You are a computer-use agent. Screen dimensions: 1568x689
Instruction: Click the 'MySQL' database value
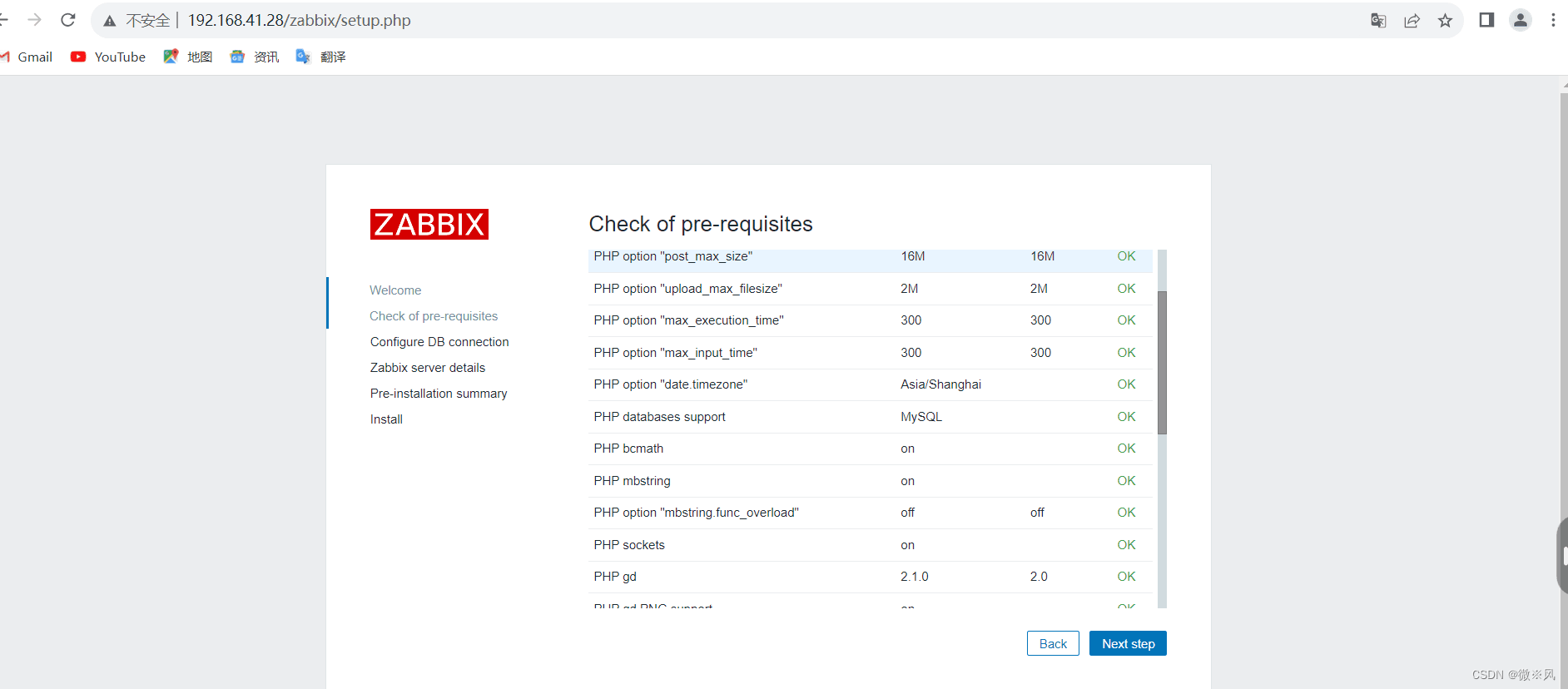[921, 417]
